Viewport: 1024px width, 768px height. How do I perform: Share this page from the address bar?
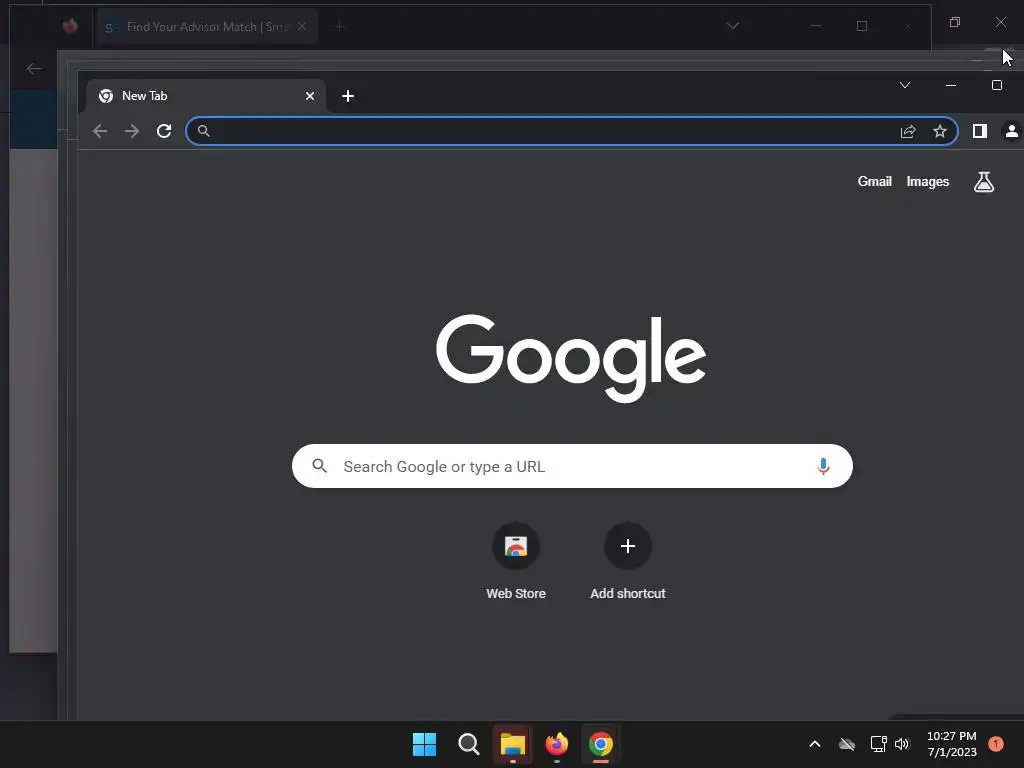(x=908, y=131)
